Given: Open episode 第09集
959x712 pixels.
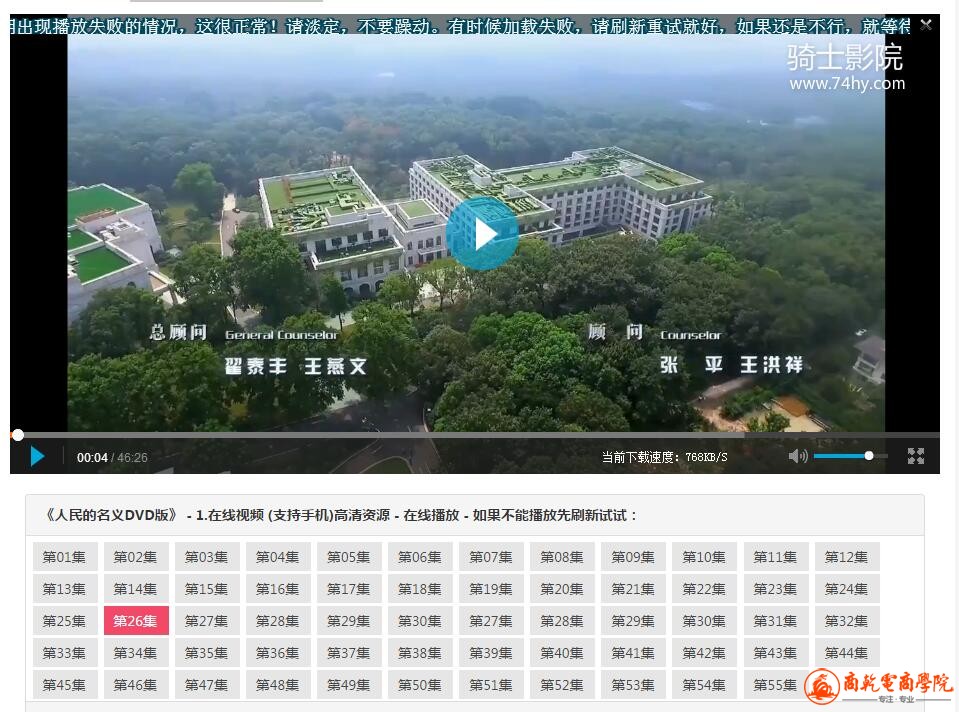Looking at the screenshot, I should [634, 557].
